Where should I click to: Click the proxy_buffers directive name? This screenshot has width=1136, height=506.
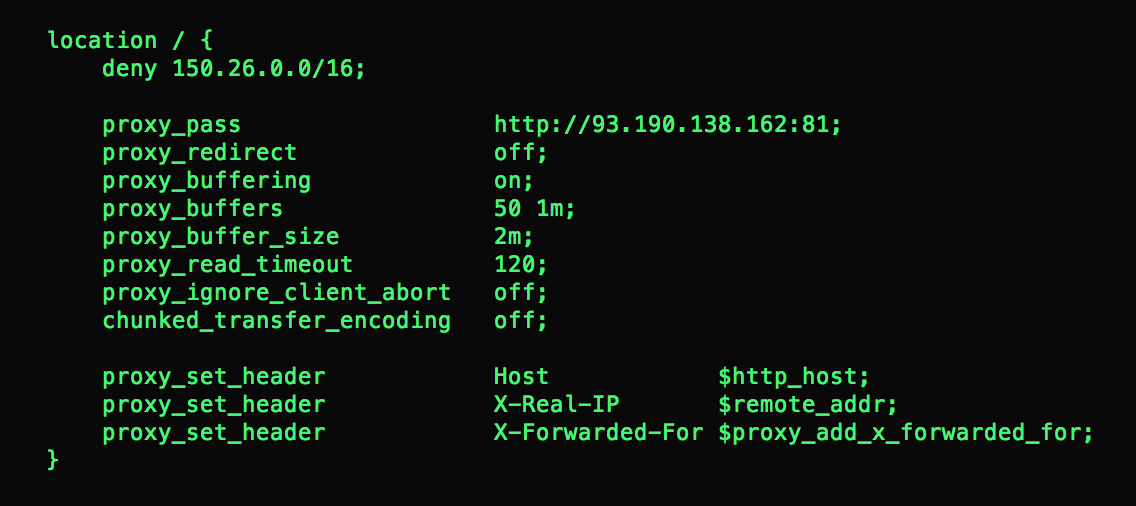(192, 209)
